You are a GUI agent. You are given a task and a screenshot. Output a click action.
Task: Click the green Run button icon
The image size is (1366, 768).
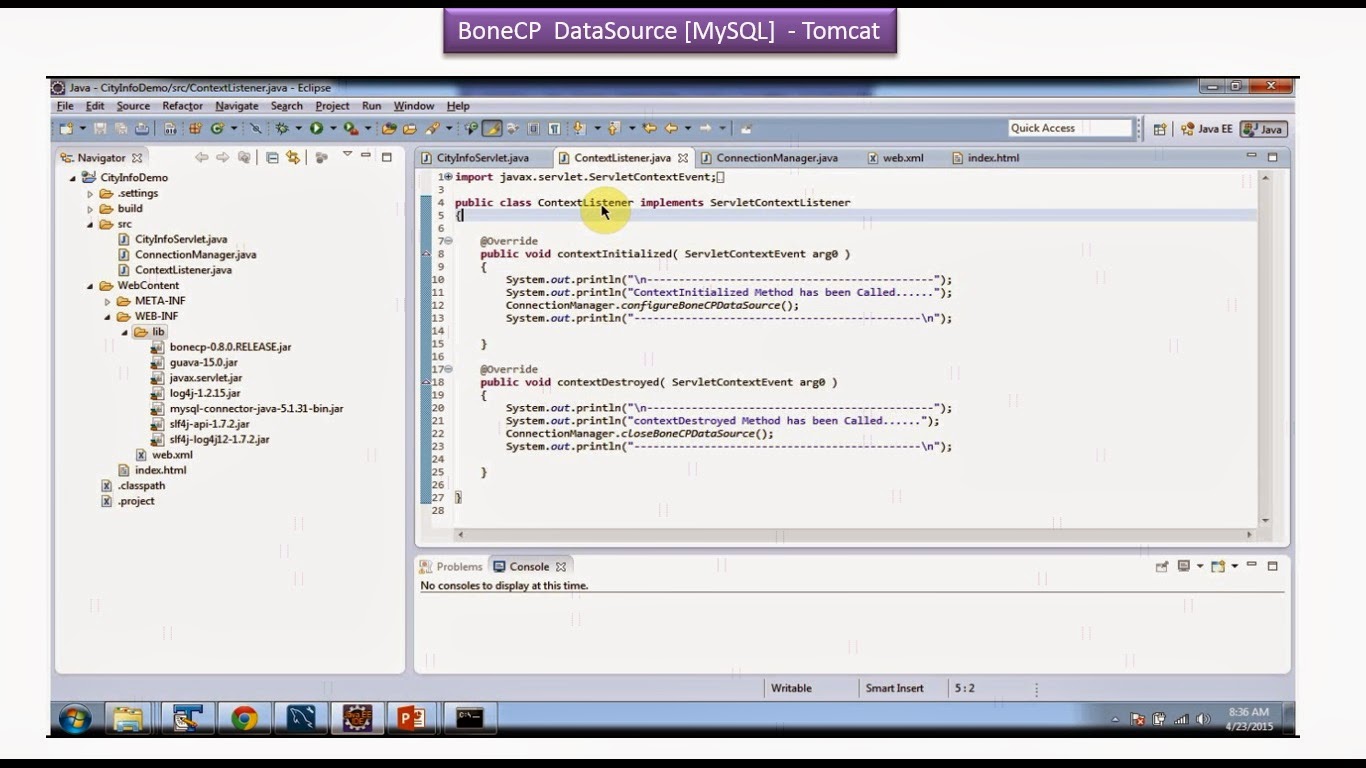316,128
